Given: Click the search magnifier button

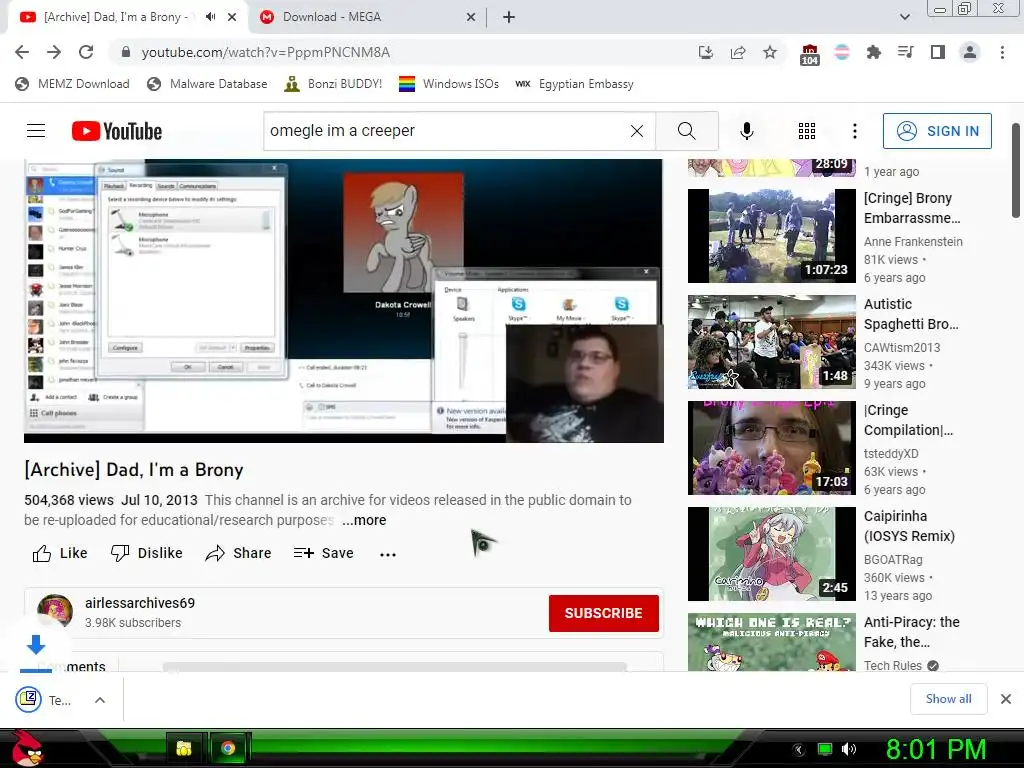Looking at the screenshot, I should [x=686, y=131].
